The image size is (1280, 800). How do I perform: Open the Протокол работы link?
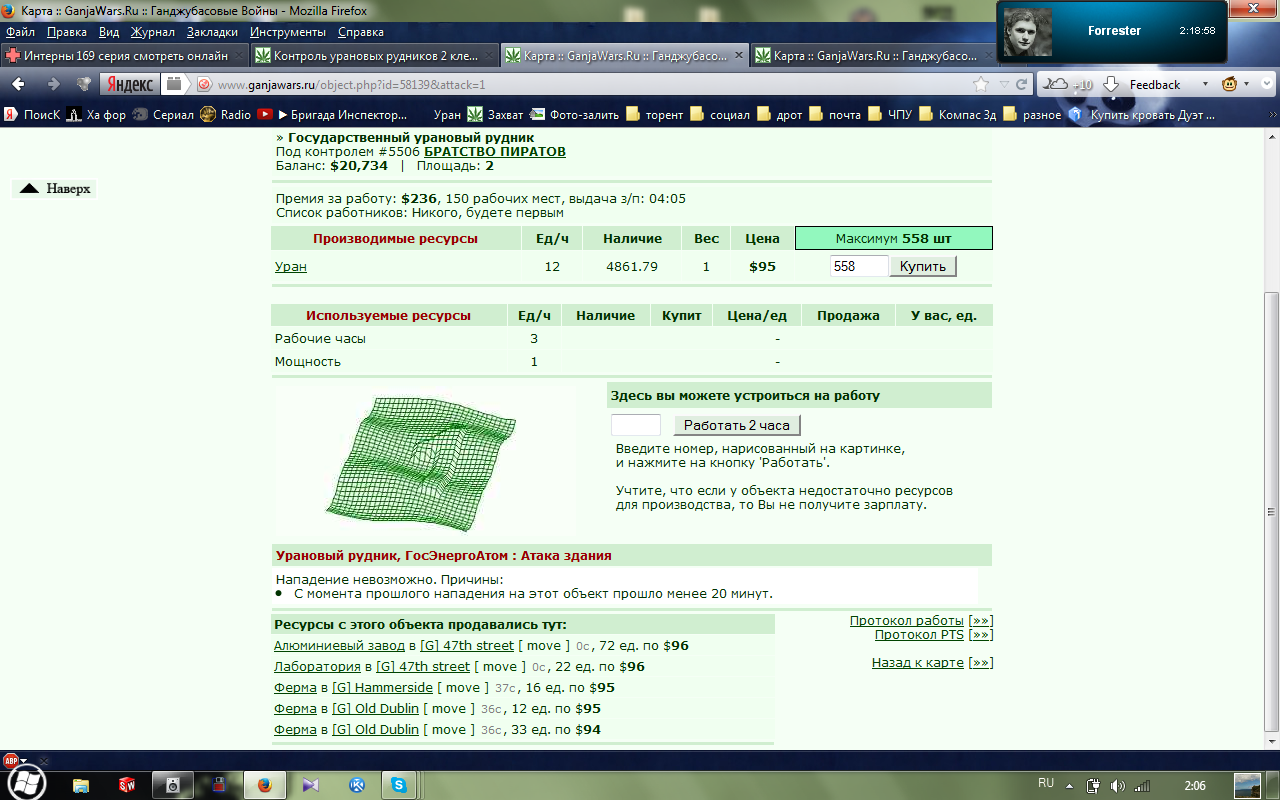(907, 621)
